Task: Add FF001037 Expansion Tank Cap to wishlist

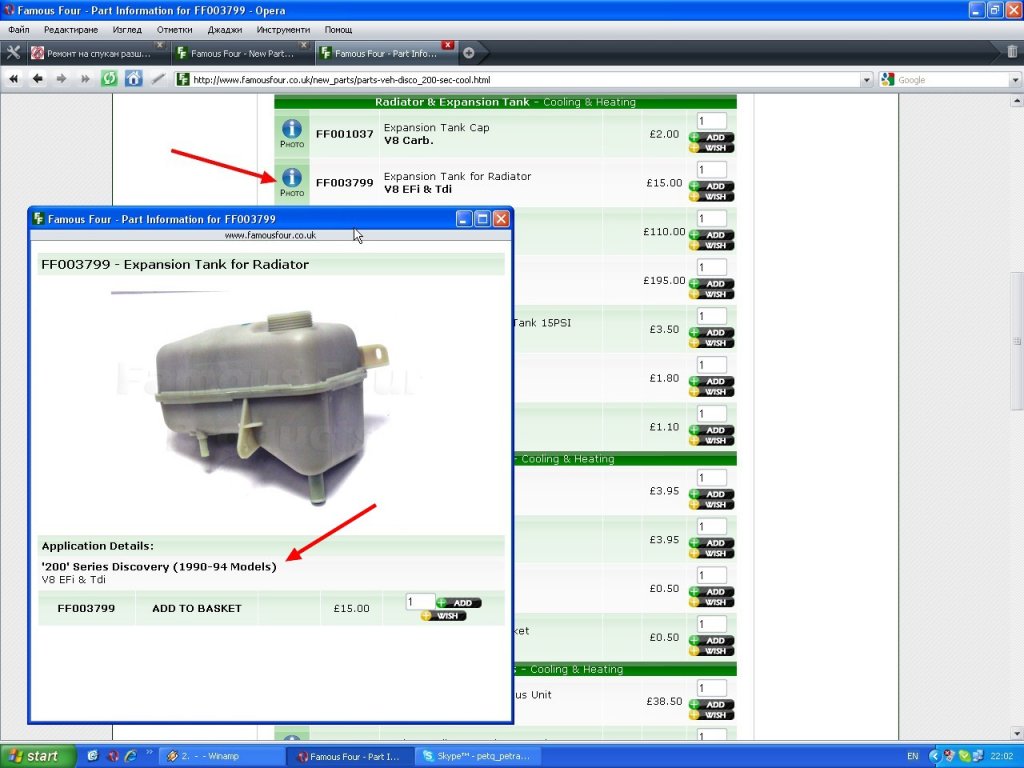Action: coord(711,148)
